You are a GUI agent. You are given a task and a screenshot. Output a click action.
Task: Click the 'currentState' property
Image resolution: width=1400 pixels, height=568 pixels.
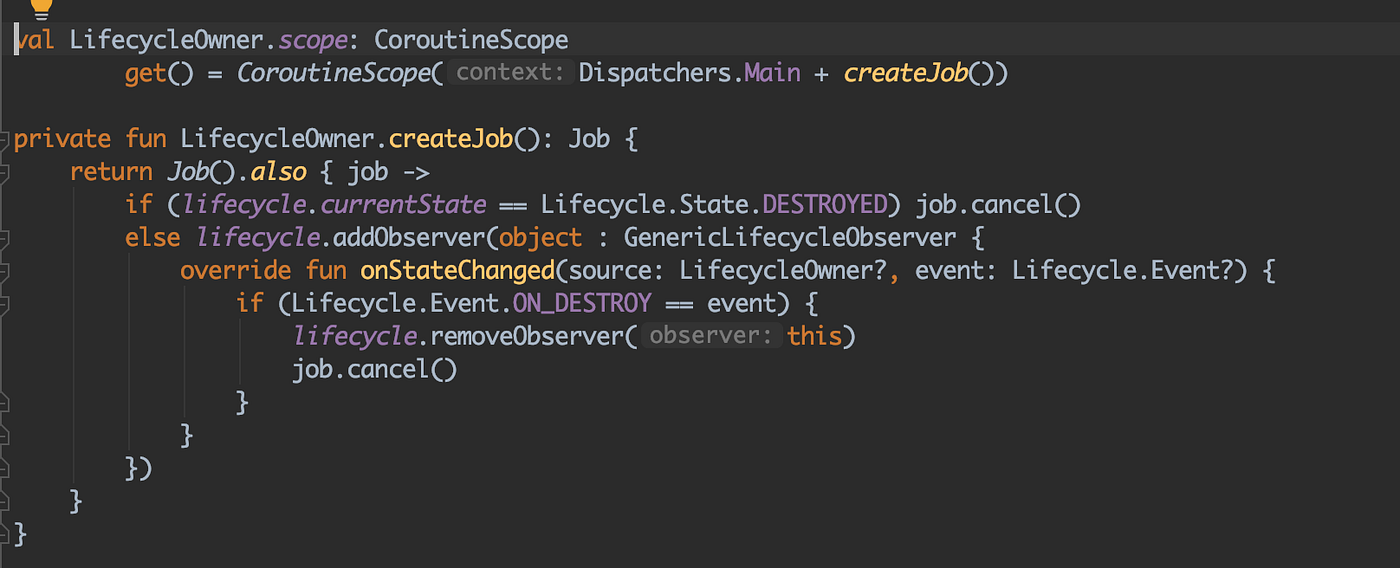point(403,205)
